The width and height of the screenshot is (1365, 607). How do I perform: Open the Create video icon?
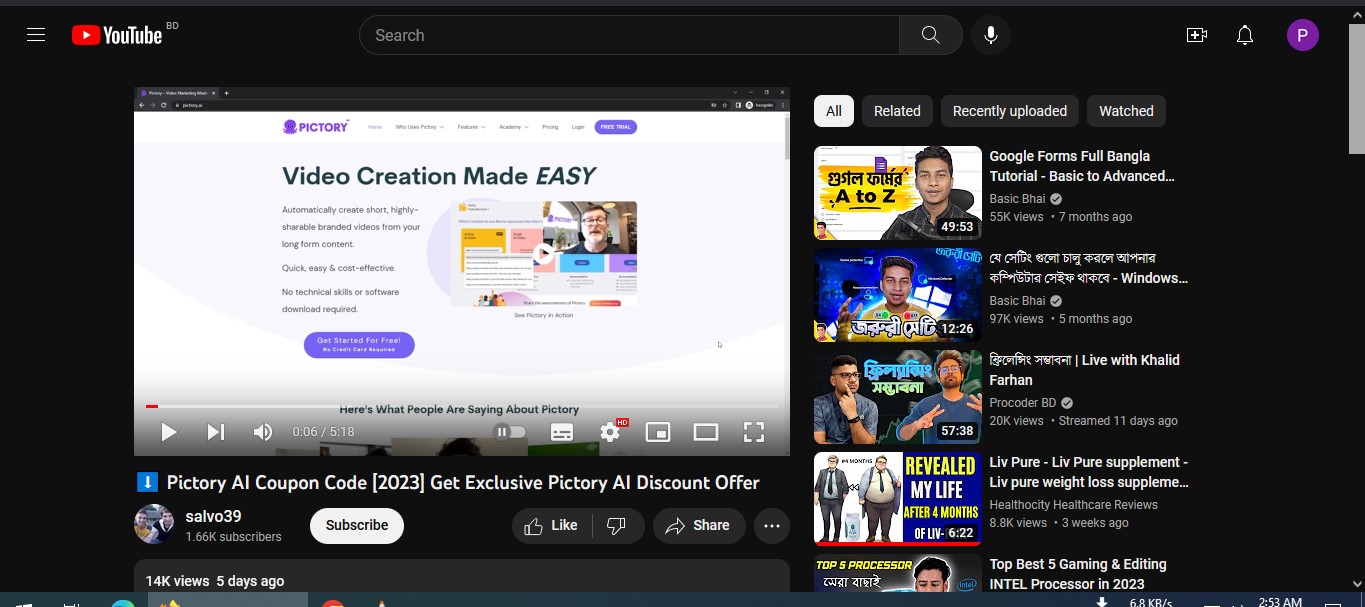(1197, 35)
